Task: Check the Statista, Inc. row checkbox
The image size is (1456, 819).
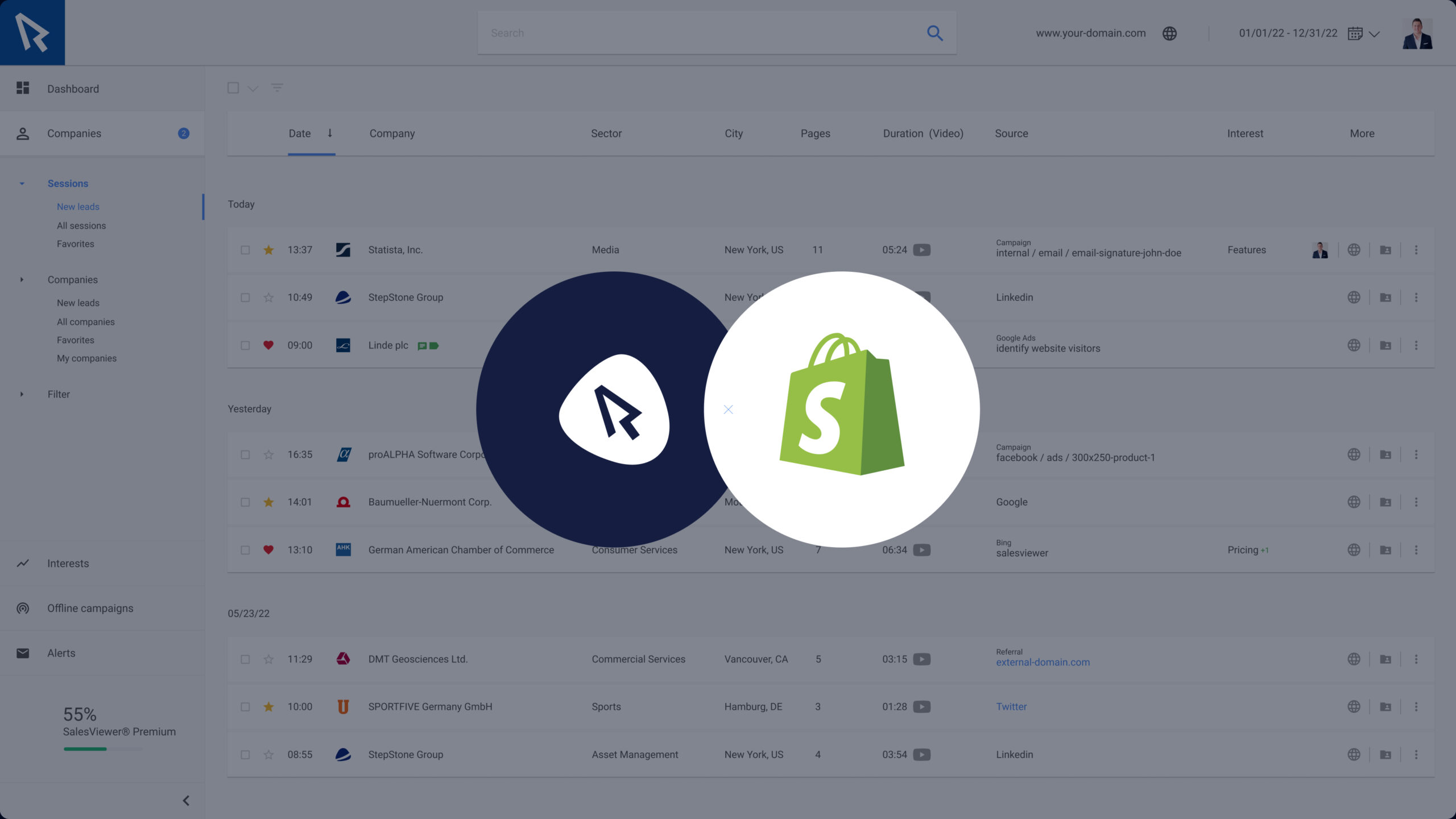Action: click(245, 250)
